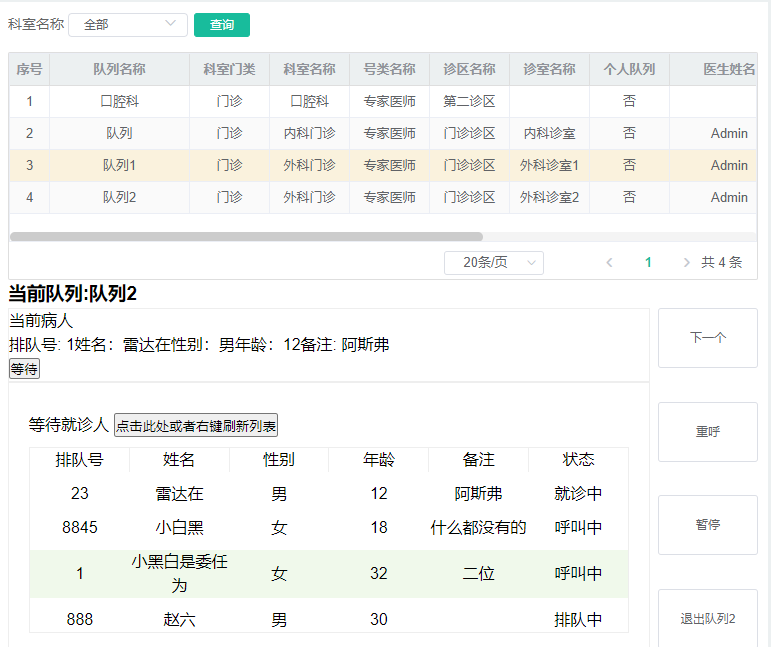Click remark 二位

[x=478, y=573]
